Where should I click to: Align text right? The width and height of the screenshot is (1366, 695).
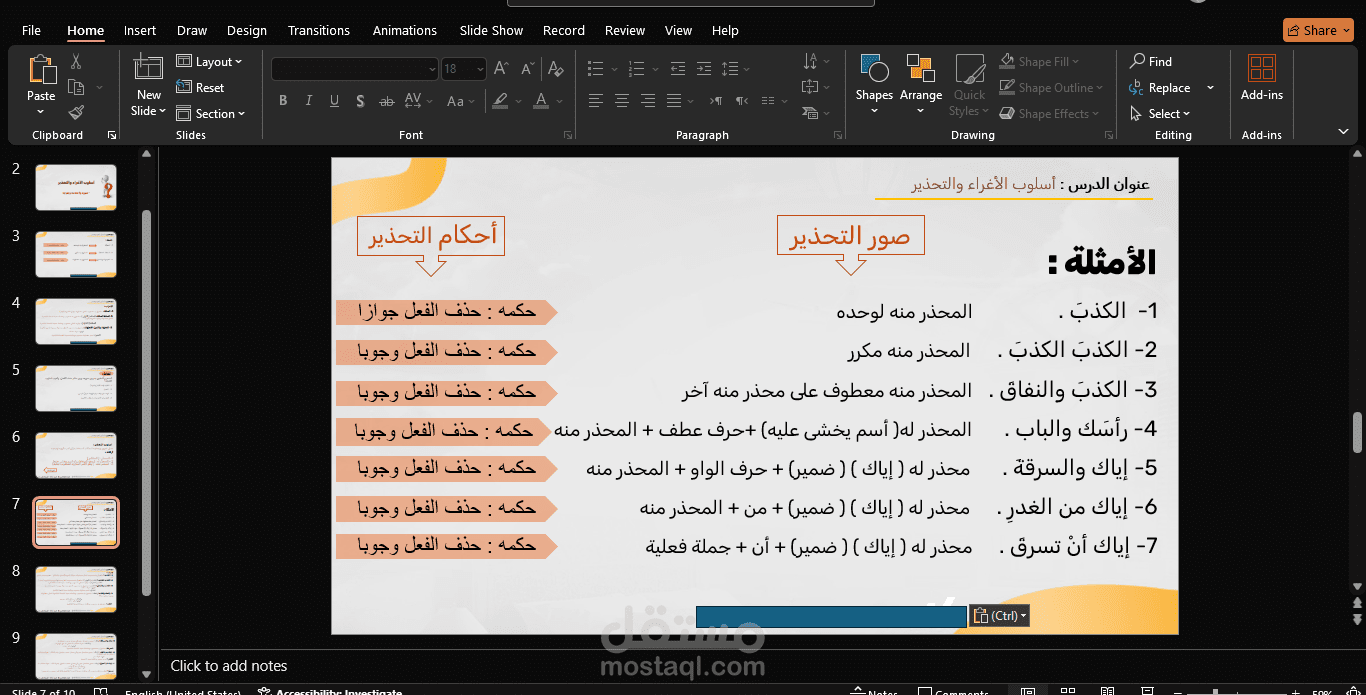point(648,101)
